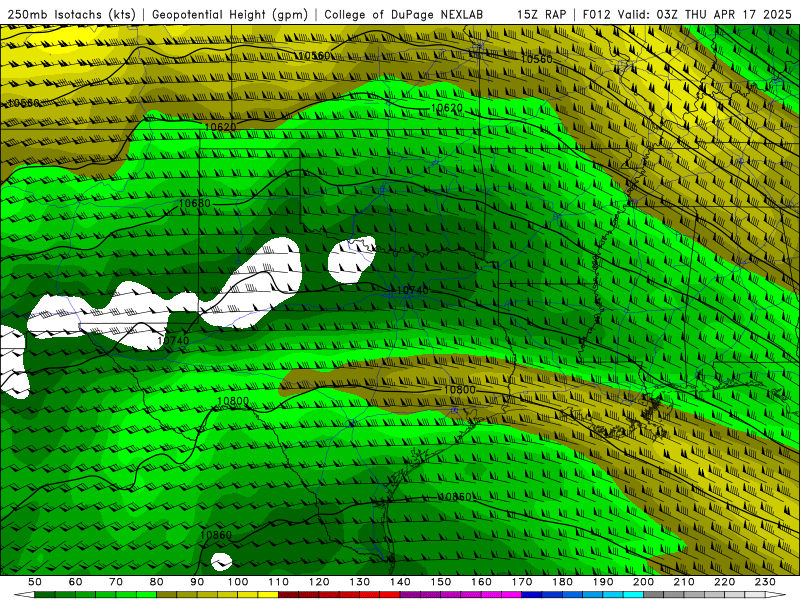
Task: Select the 120 value on the color scale
Action: tap(319, 582)
